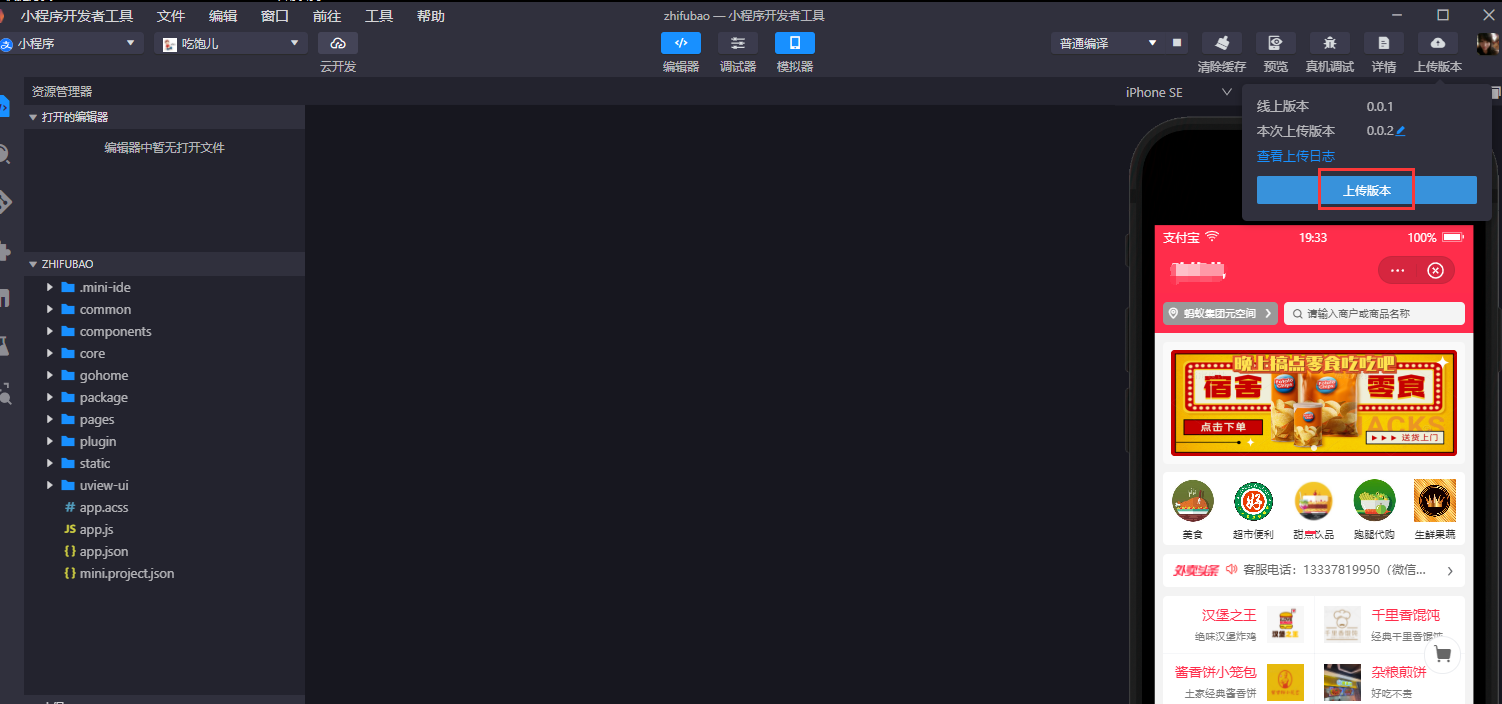This screenshot has height=704, width=1502.
Task: Toggle the 模拟器 simulator panel button
Action: [x=795, y=43]
